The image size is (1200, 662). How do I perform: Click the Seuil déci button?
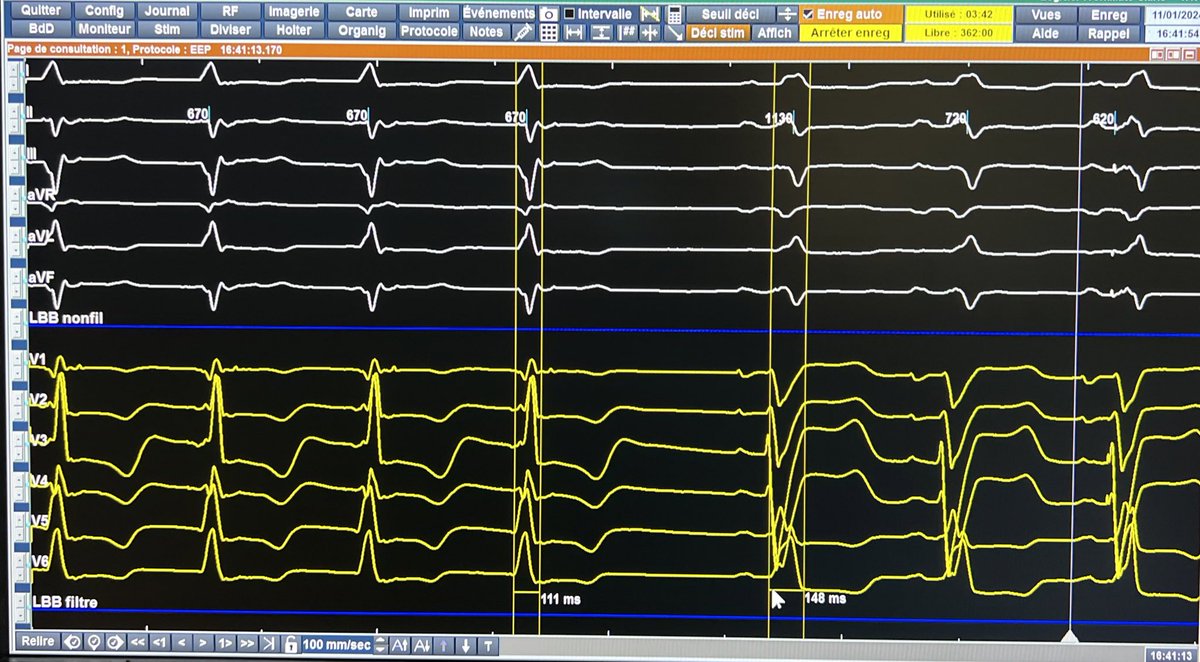pyautogui.click(x=731, y=14)
